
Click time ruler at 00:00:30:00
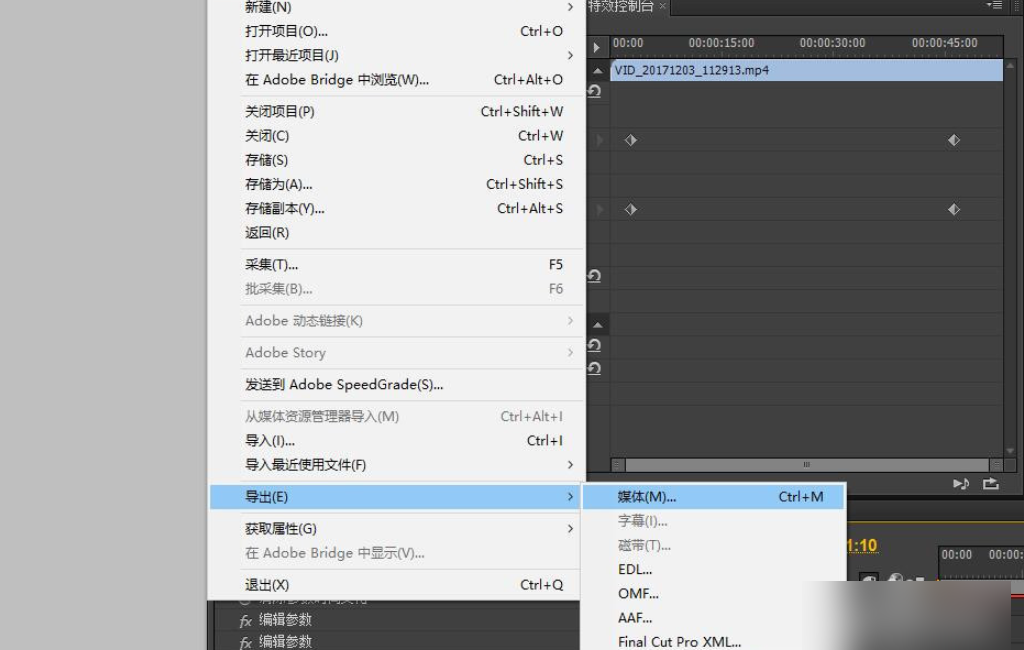pos(832,43)
